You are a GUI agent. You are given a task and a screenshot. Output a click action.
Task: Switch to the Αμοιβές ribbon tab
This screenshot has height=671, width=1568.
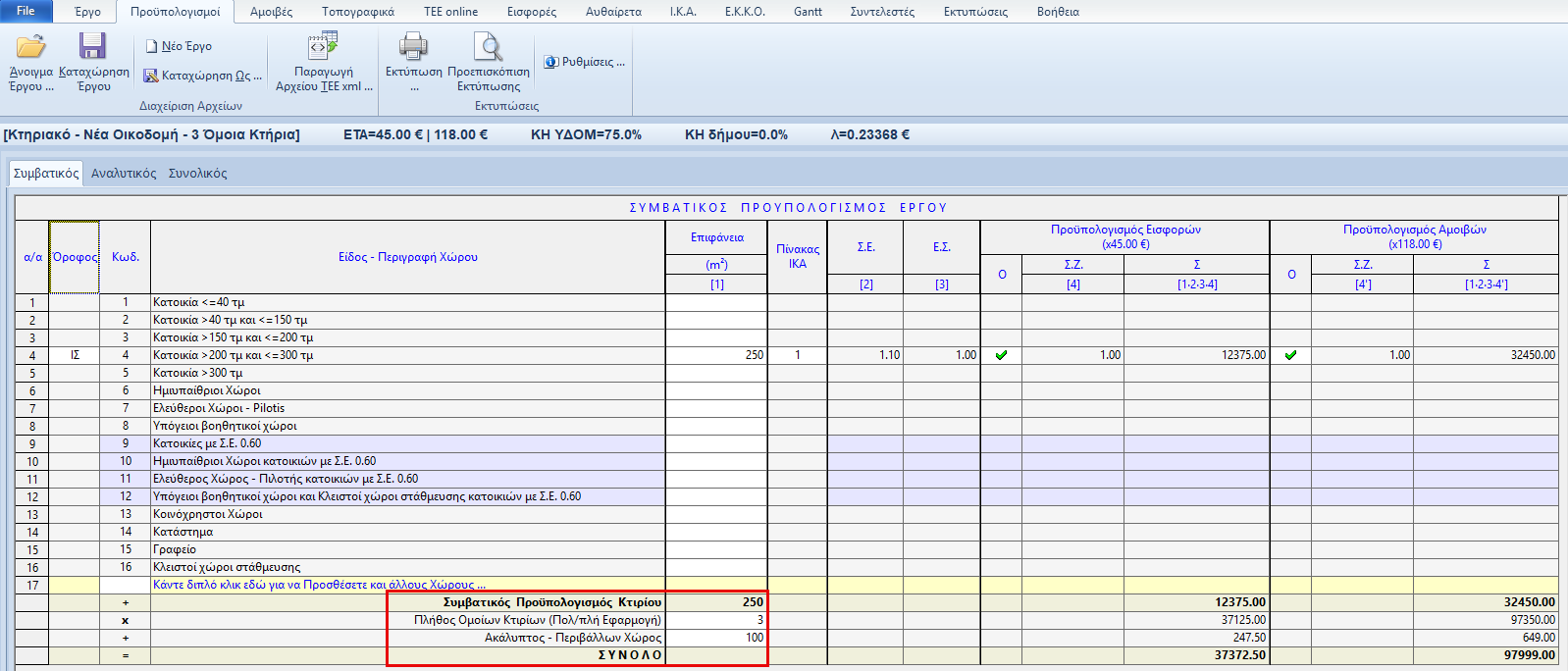(271, 12)
